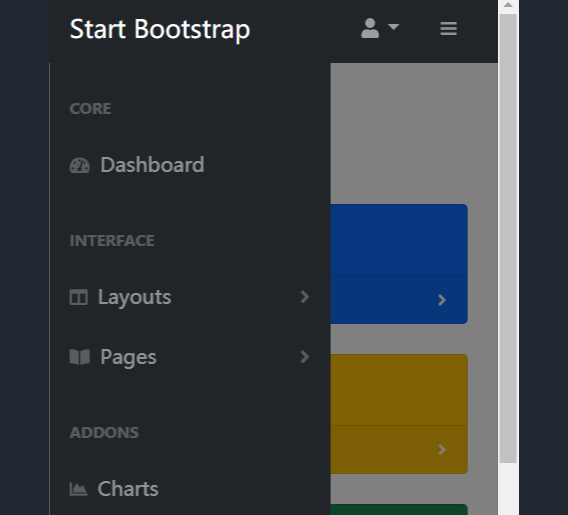Open the user dropdown caret
The image size is (568, 515).
tap(393, 26)
